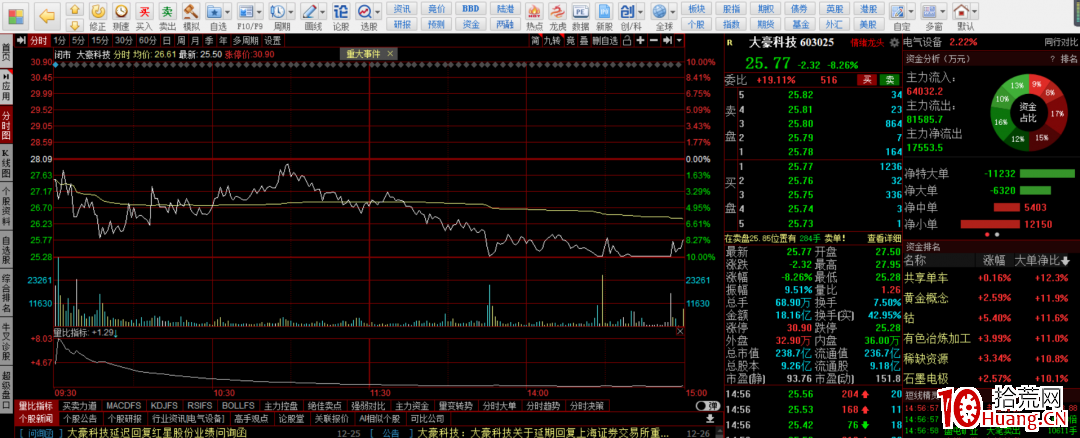This screenshot has width=1080, height=438.
Task: Click the red 买入 buy icon
Action: (143, 11)
